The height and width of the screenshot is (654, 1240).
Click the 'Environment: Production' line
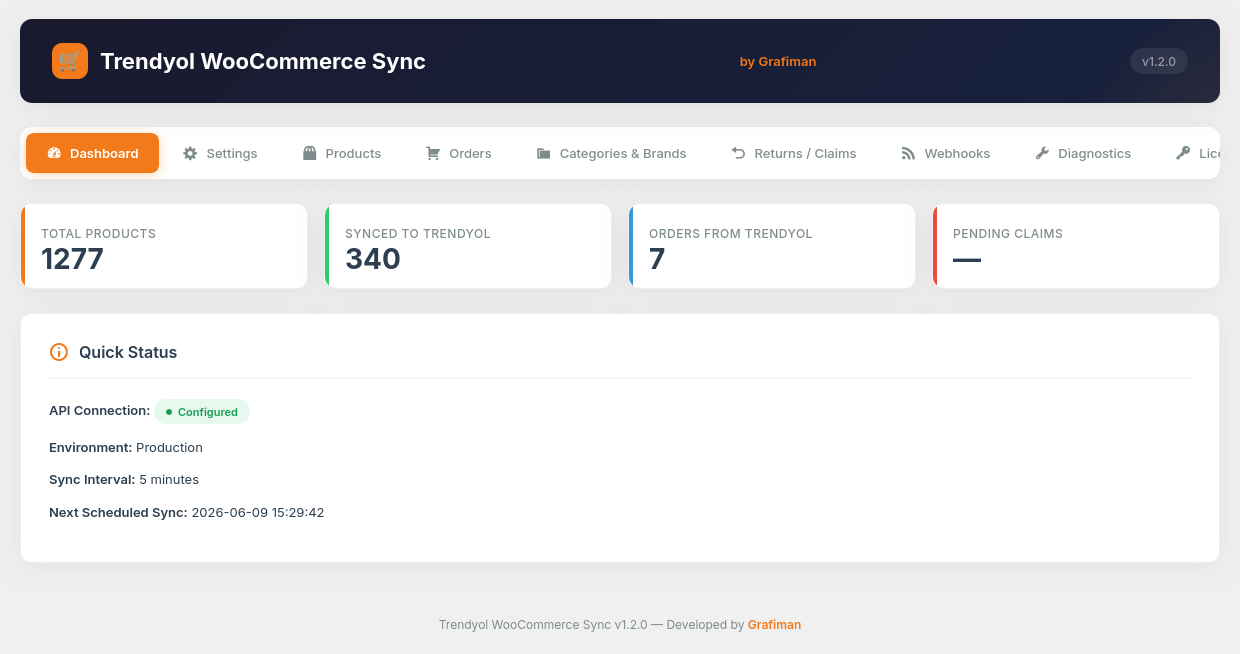tap(126, 447)
